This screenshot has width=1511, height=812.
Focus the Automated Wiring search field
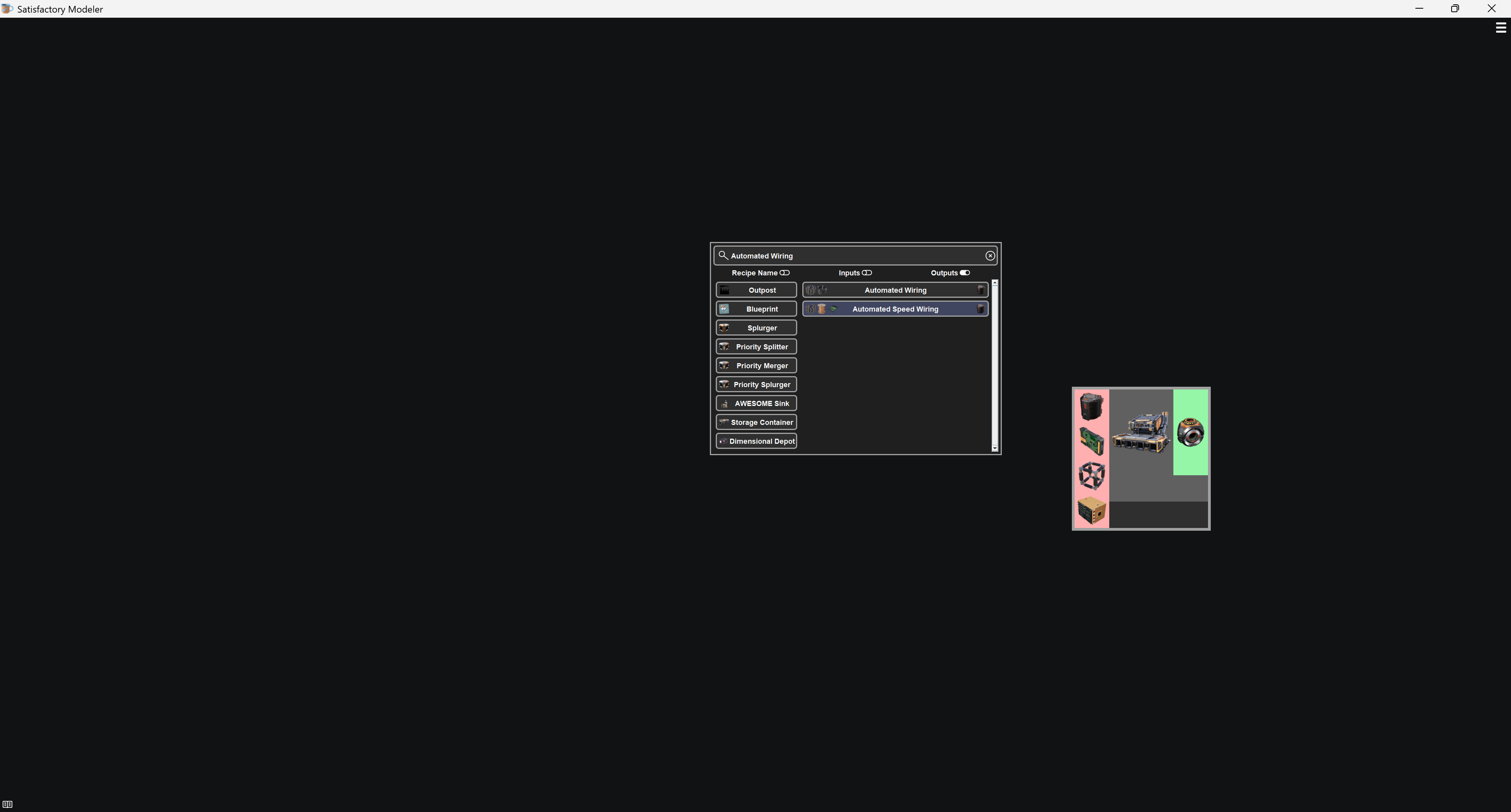pos(855,256)
